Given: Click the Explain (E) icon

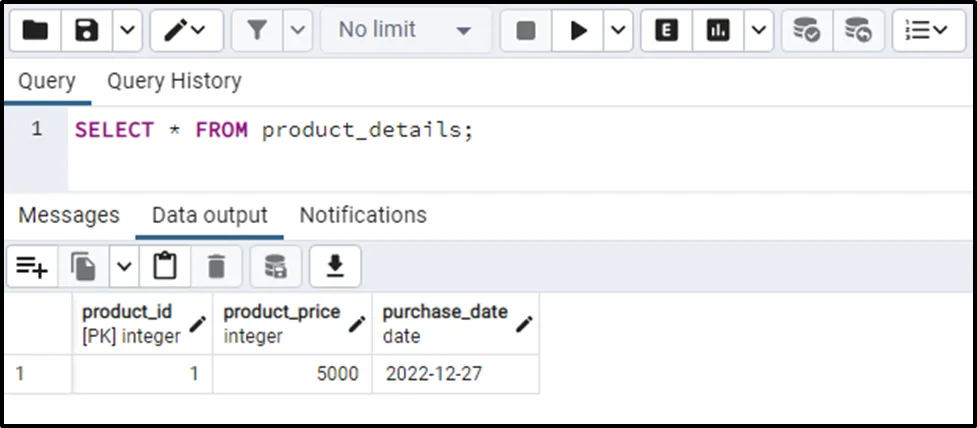Looking at the screenshot, I should click(666, 31).
